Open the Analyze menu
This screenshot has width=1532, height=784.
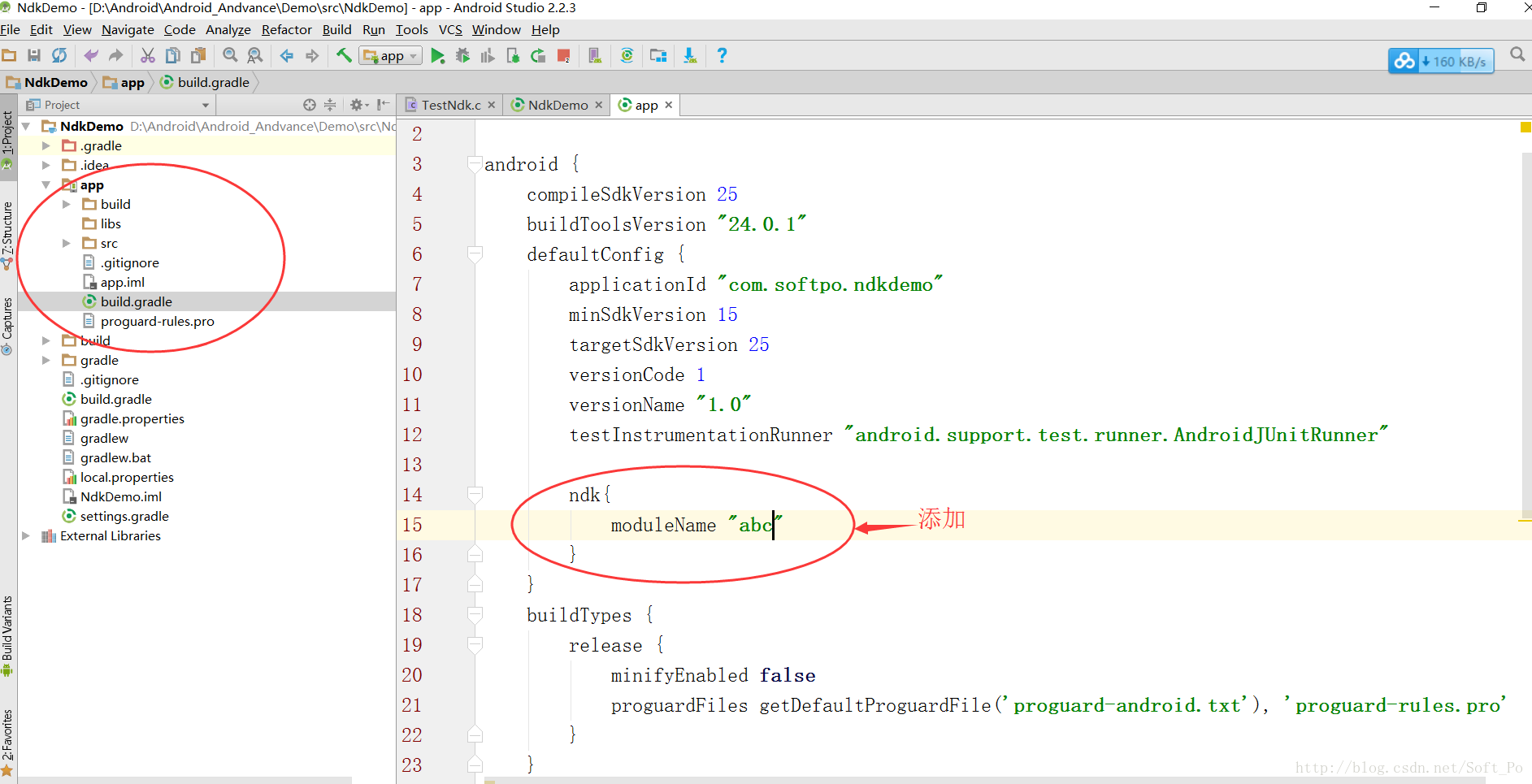tap(228, 30)
